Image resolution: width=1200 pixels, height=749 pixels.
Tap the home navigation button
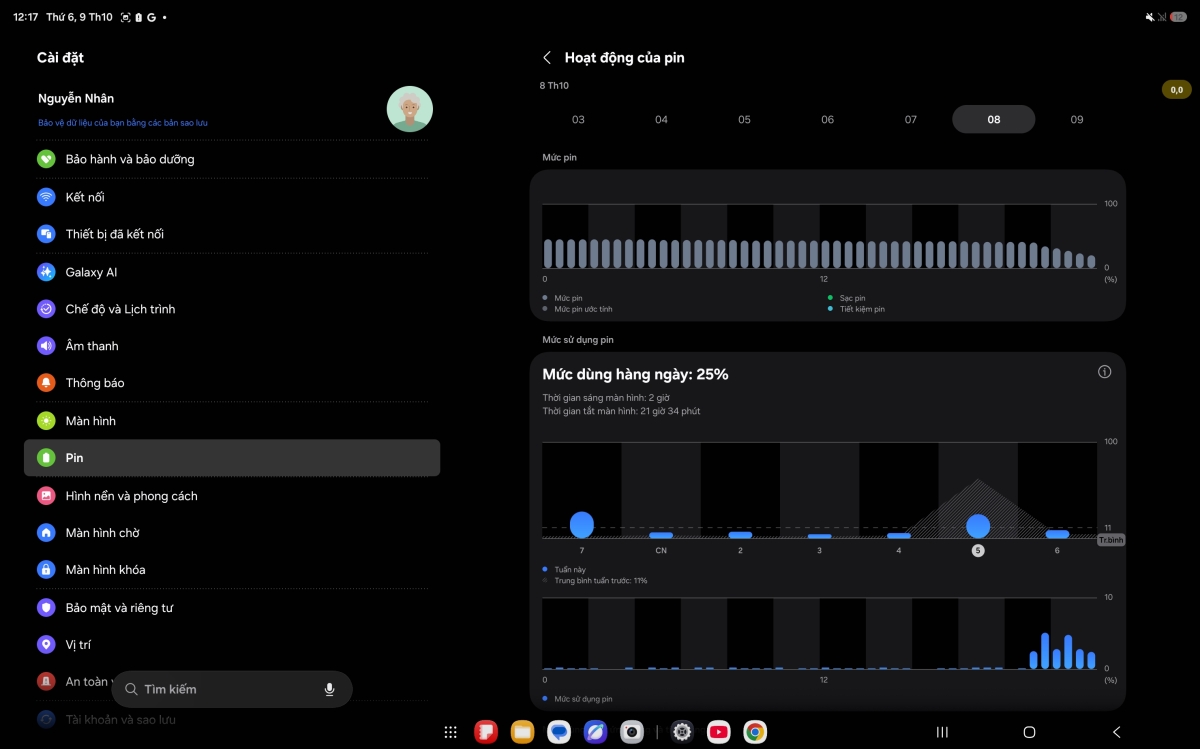pyautogui.click(x=1029, y=732)
